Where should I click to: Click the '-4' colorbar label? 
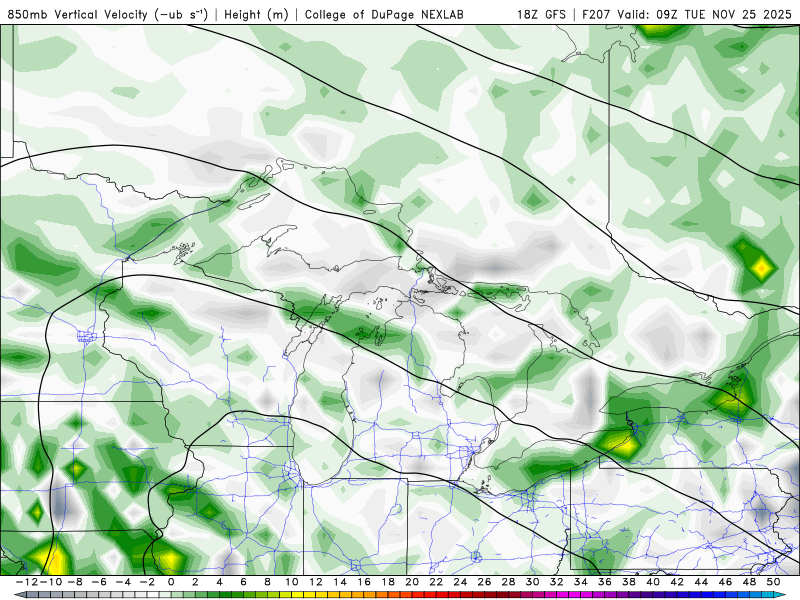click(x=123, y=582)
